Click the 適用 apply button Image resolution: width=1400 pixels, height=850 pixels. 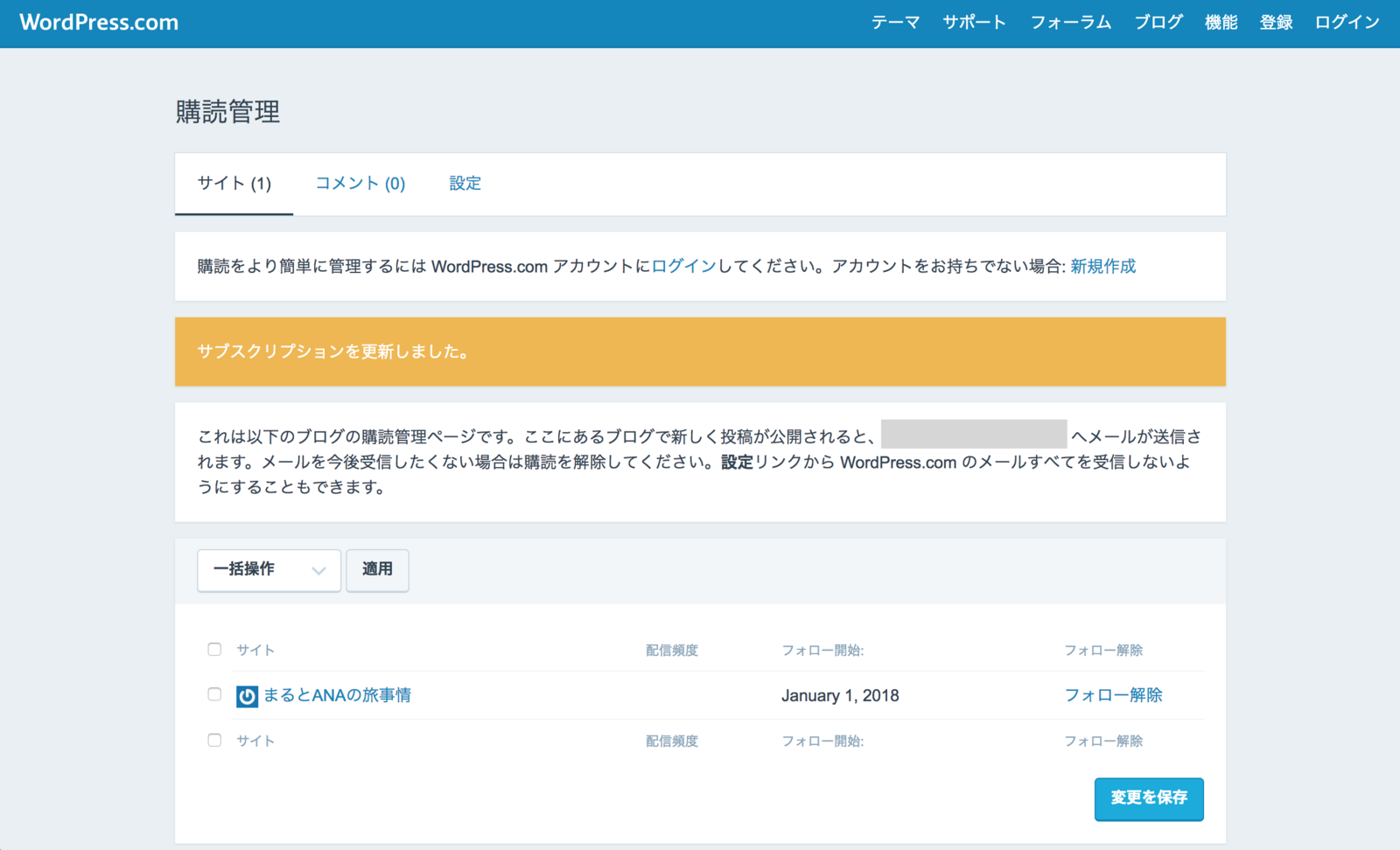pyautogui.click(x=377, y=570)
